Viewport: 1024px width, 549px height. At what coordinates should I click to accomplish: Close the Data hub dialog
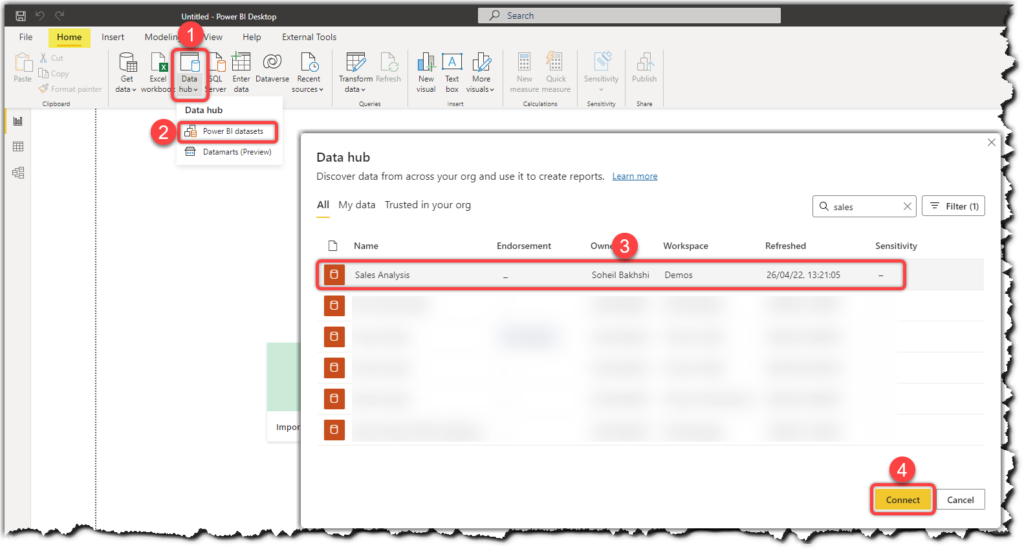(x=991, y=142)
